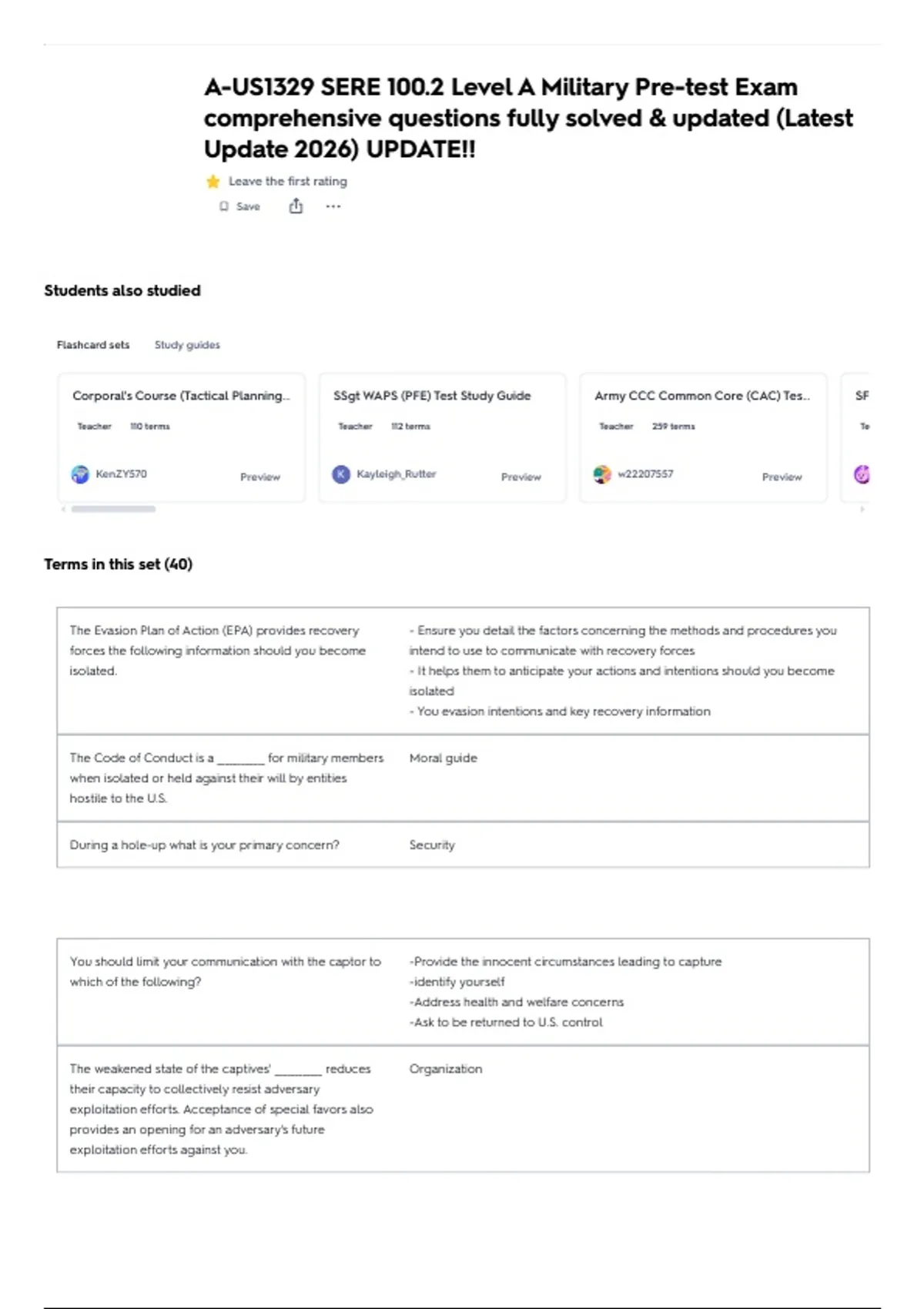Open the three-dot more options menu
The image size is (924, 1309).
333,206
